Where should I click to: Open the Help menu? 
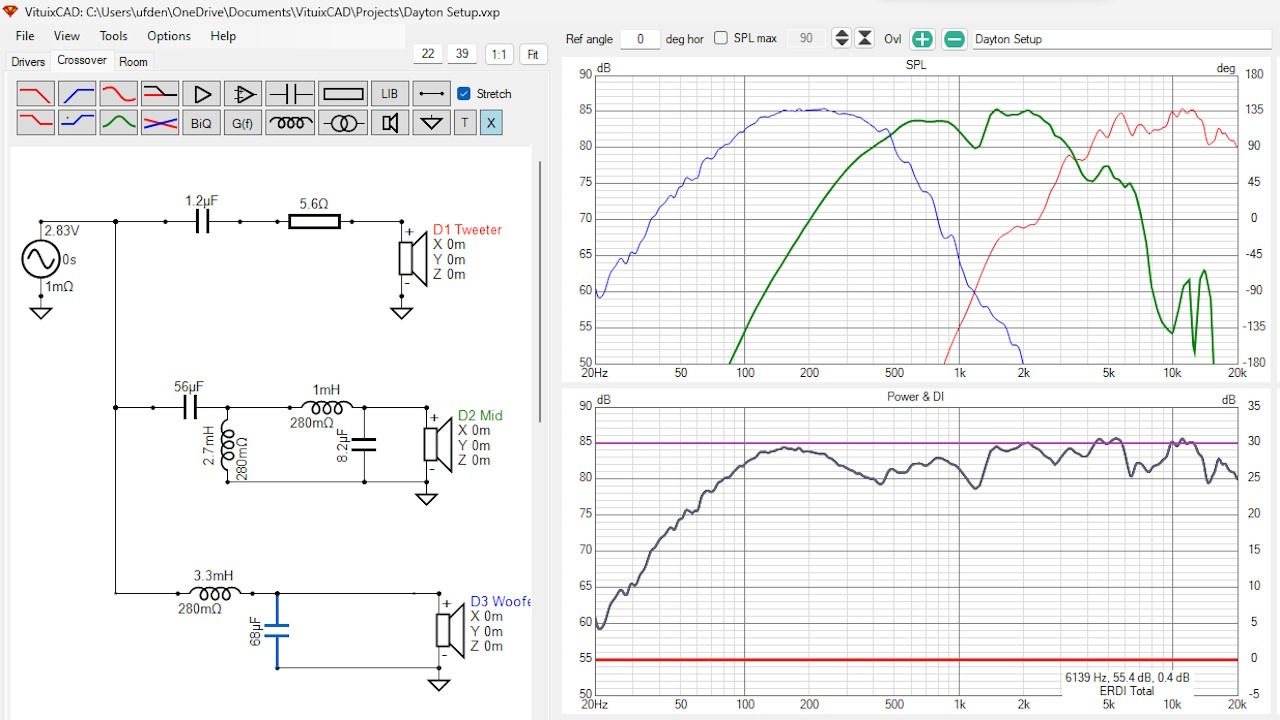coord(223,36)
